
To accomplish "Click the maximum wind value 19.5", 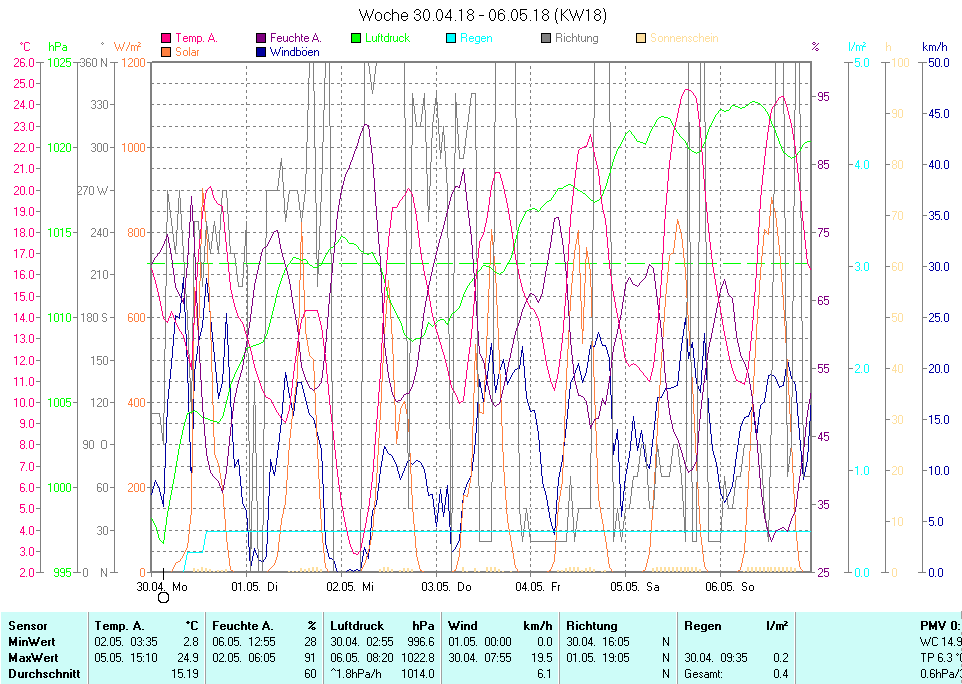I will click(x=542, y=658).
